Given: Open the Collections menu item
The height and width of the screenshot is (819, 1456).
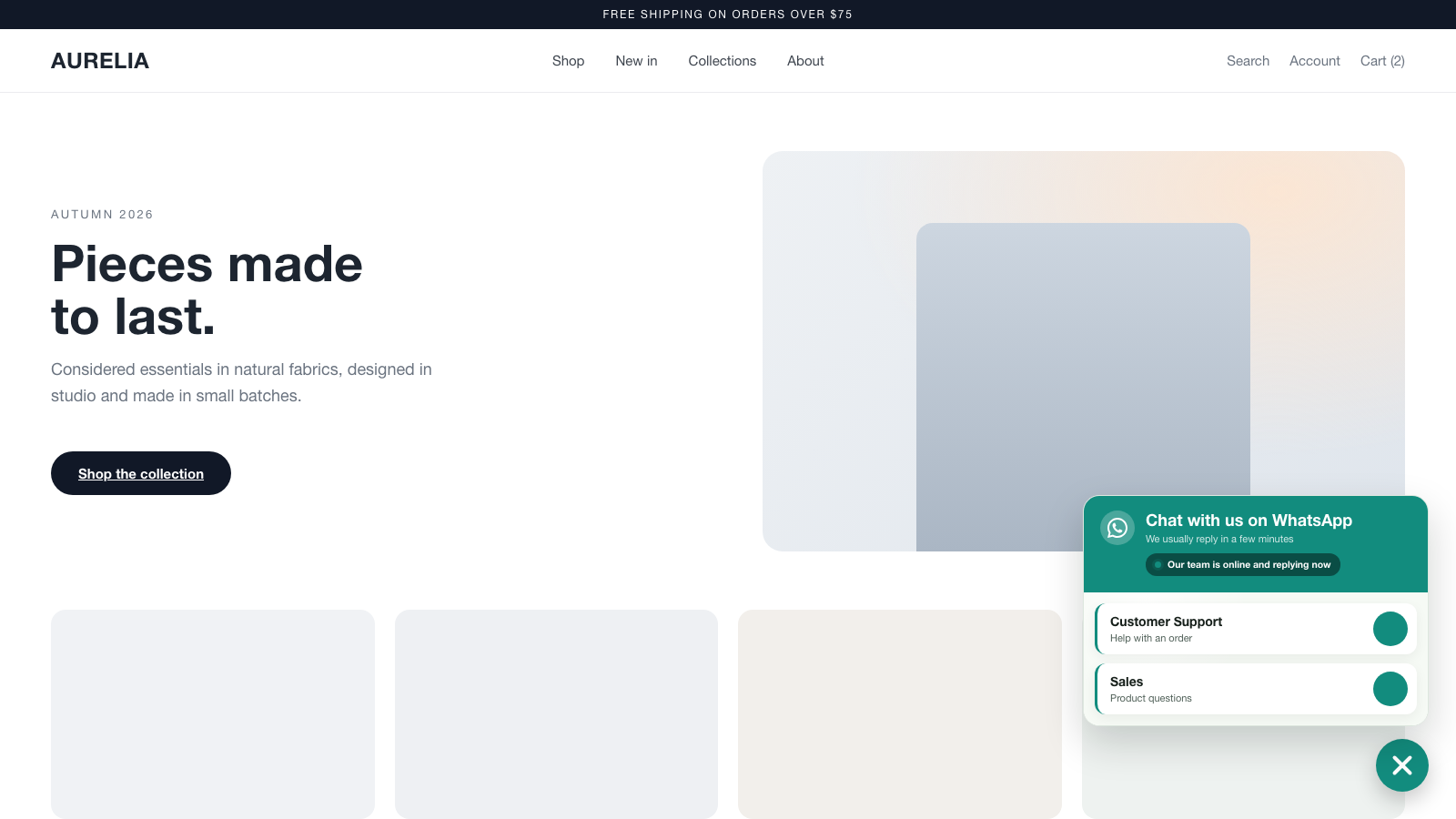Looking at the screenshot, I should [722, 61].
